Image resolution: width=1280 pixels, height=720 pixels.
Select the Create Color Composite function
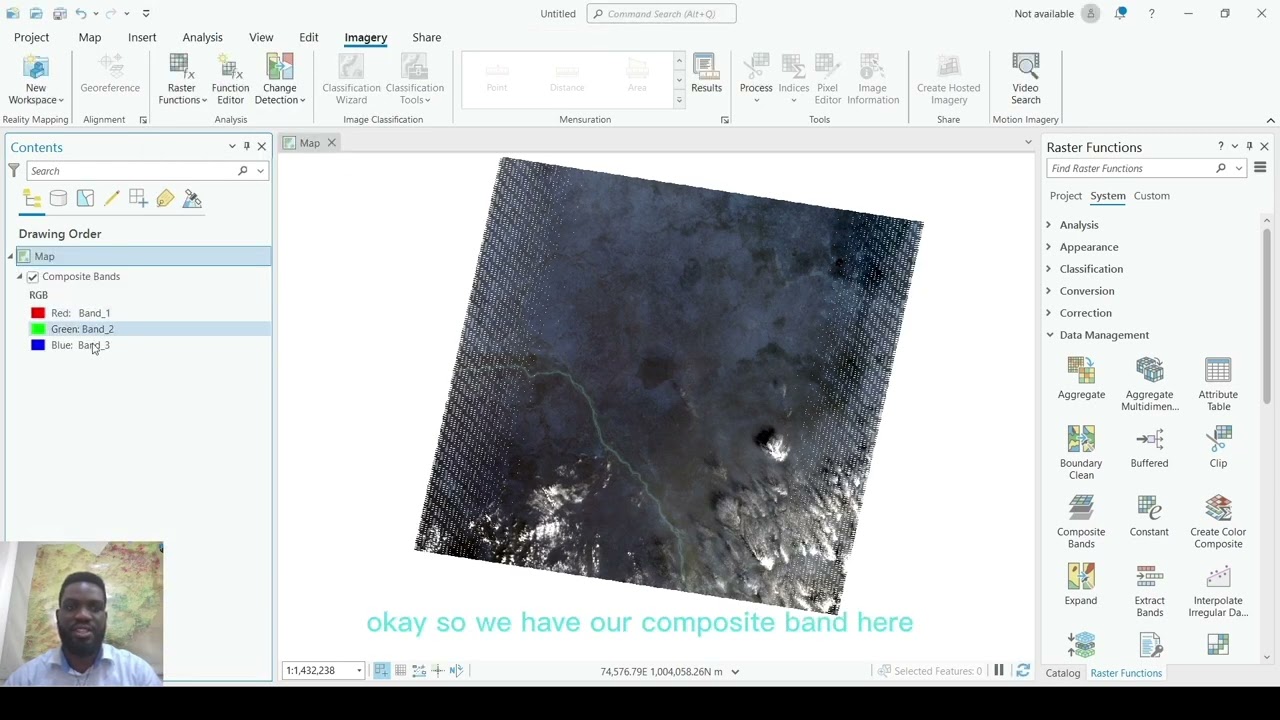tap(1218, 522)
